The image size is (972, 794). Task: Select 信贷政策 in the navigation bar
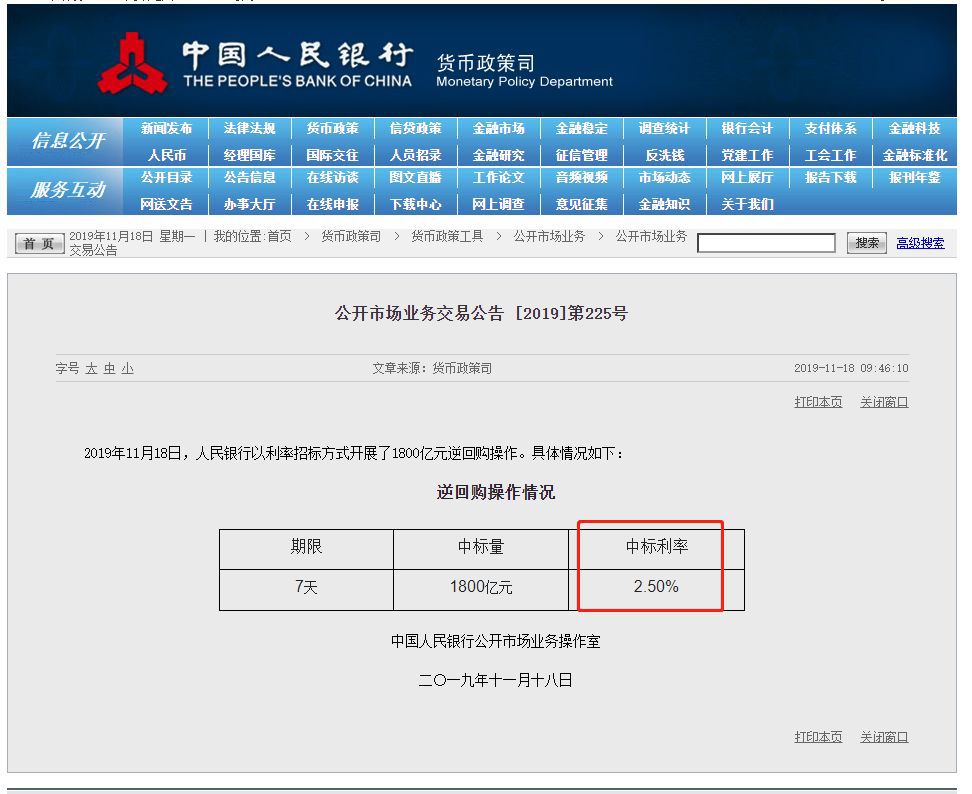pyautogui.click(x=415, y=129)
